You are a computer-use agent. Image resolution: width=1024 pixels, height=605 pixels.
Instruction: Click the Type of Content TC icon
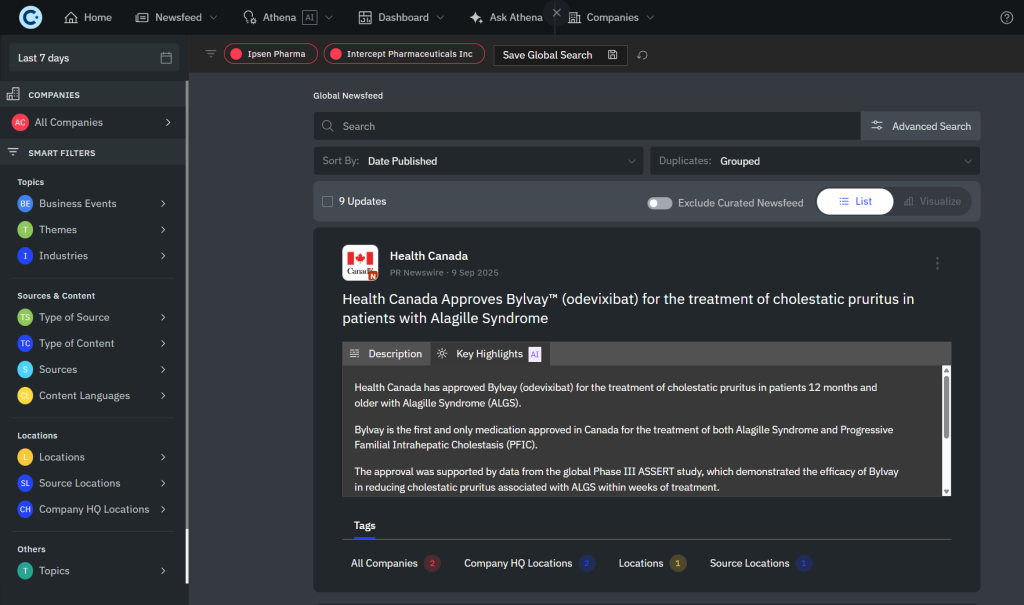[25, 343]
